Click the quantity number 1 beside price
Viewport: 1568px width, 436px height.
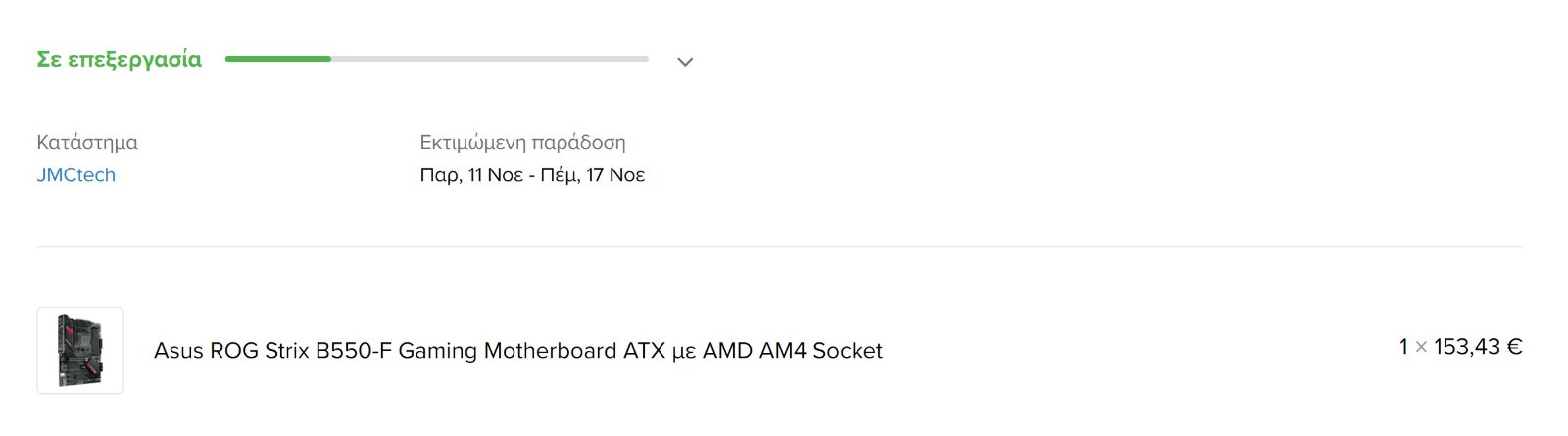click(x=1403, y=347)
